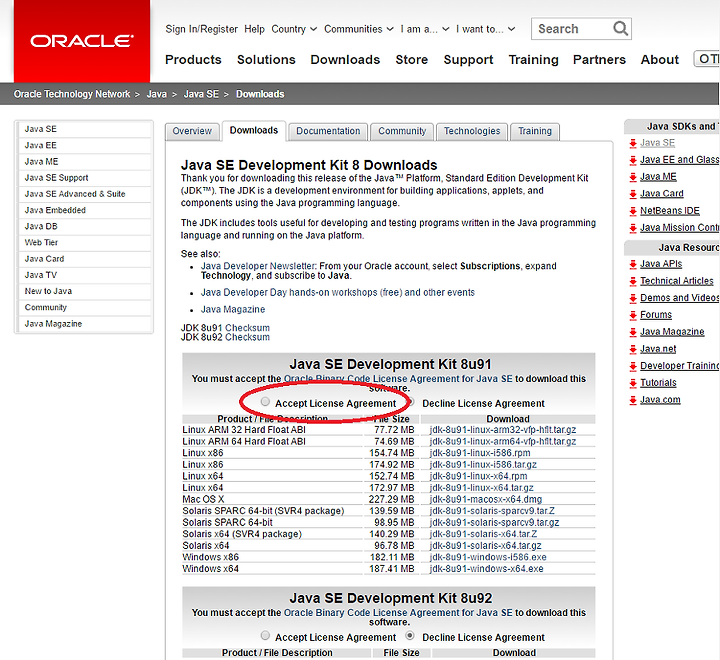Select Decline License Agreement for JDK 8u92

(410, 636)
